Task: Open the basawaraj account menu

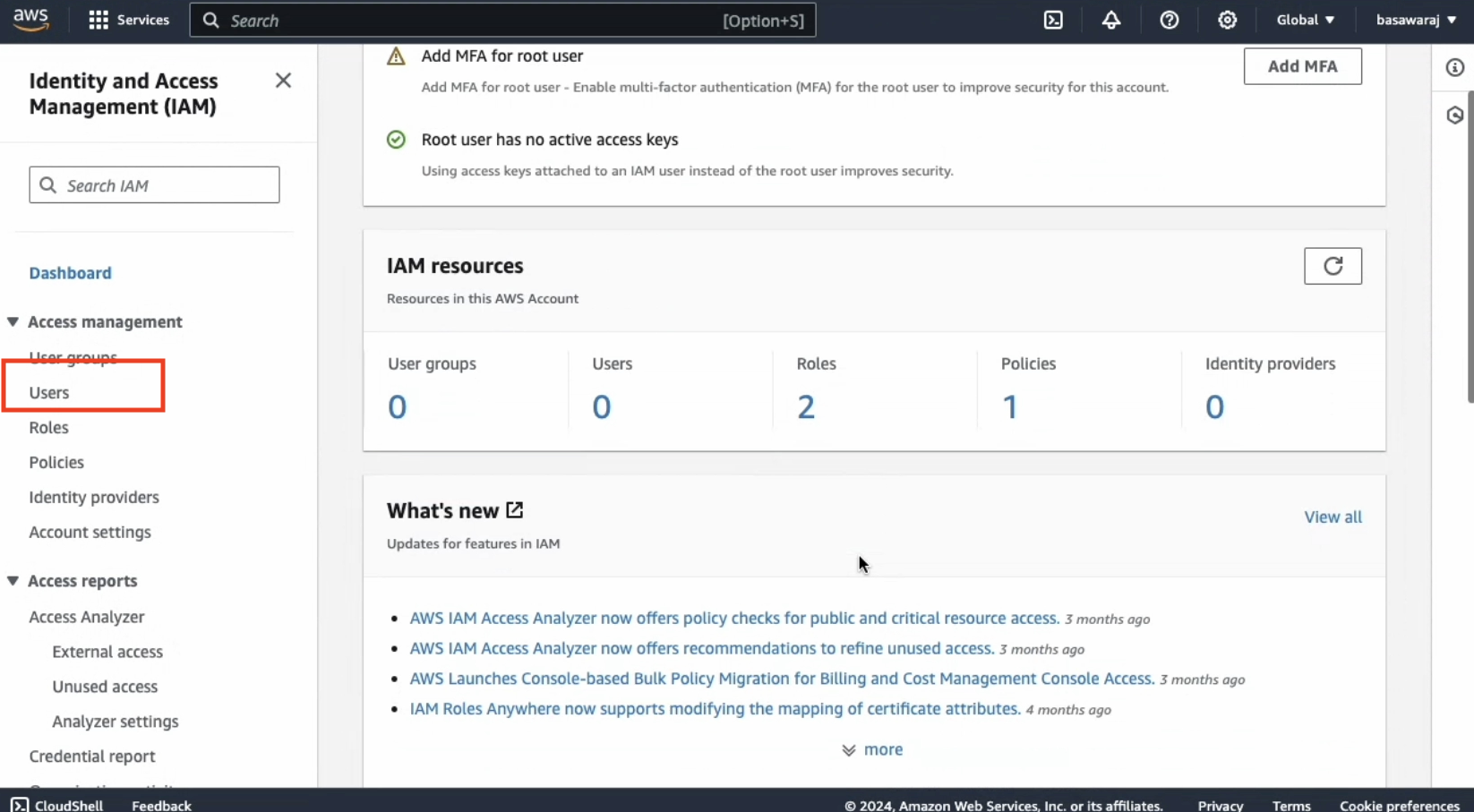Action: (x=1416, y=20)
